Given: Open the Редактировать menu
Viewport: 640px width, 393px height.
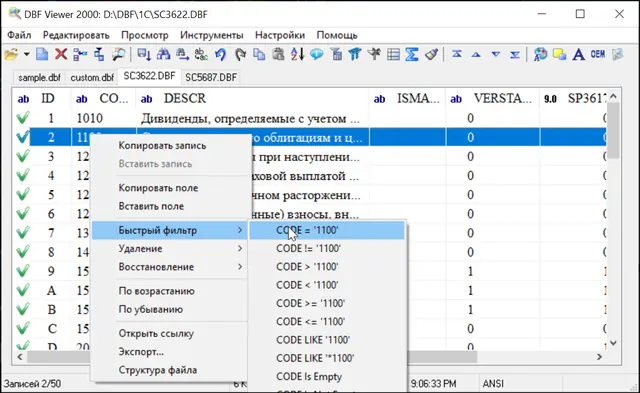Looking at the screenshot, I should tap(76, 35).
